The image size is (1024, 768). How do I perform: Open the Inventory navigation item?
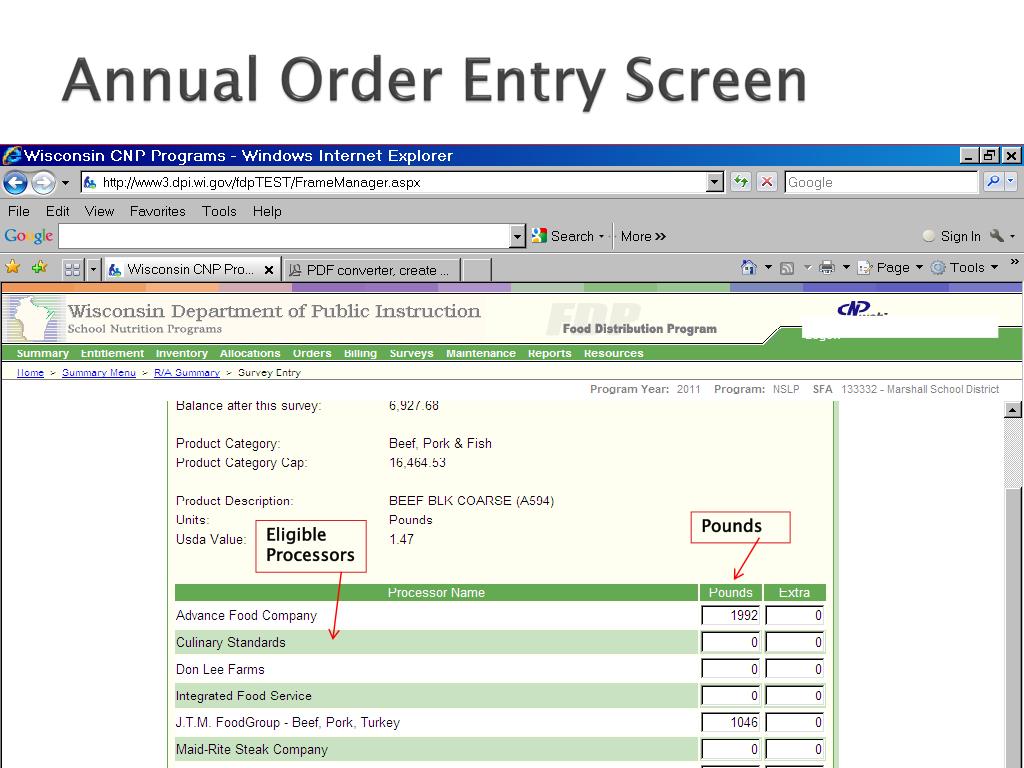point(182,353)
